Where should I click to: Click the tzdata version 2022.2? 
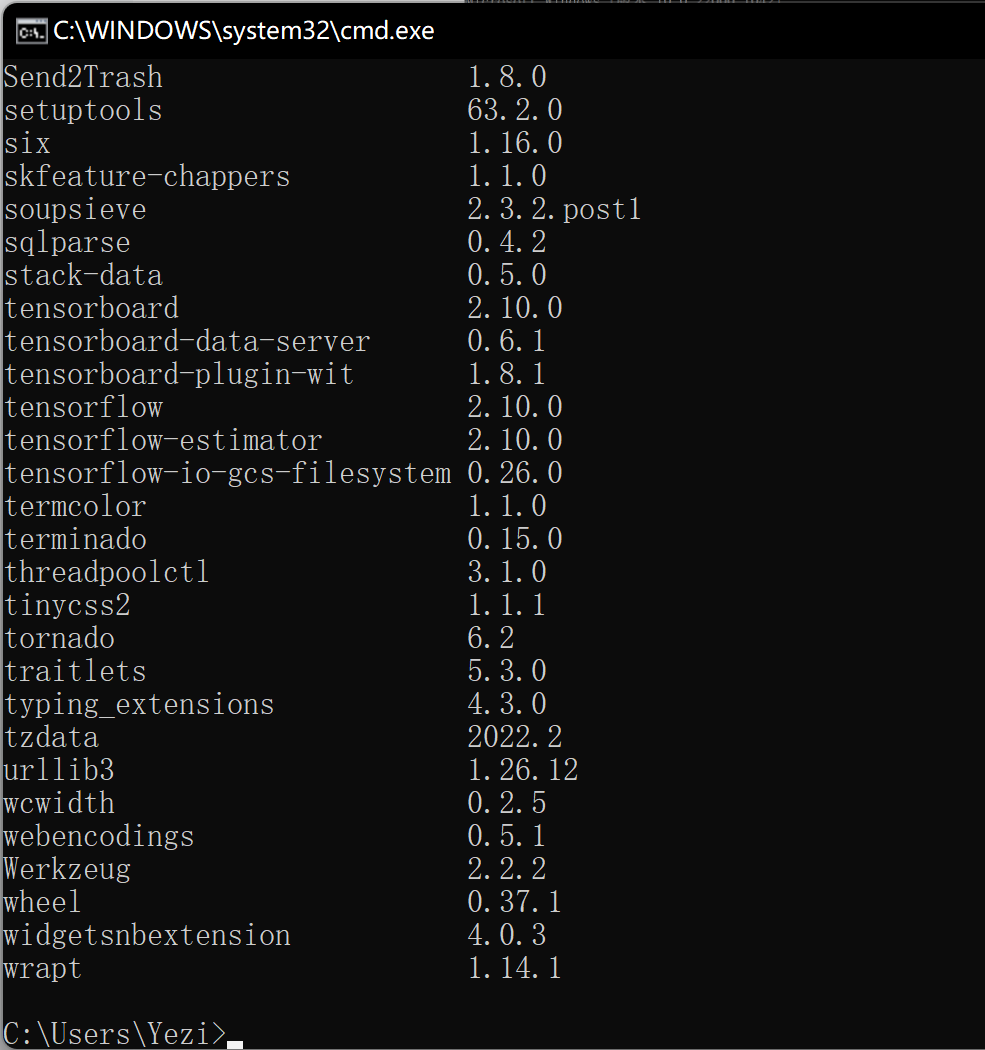pos(514,737)
